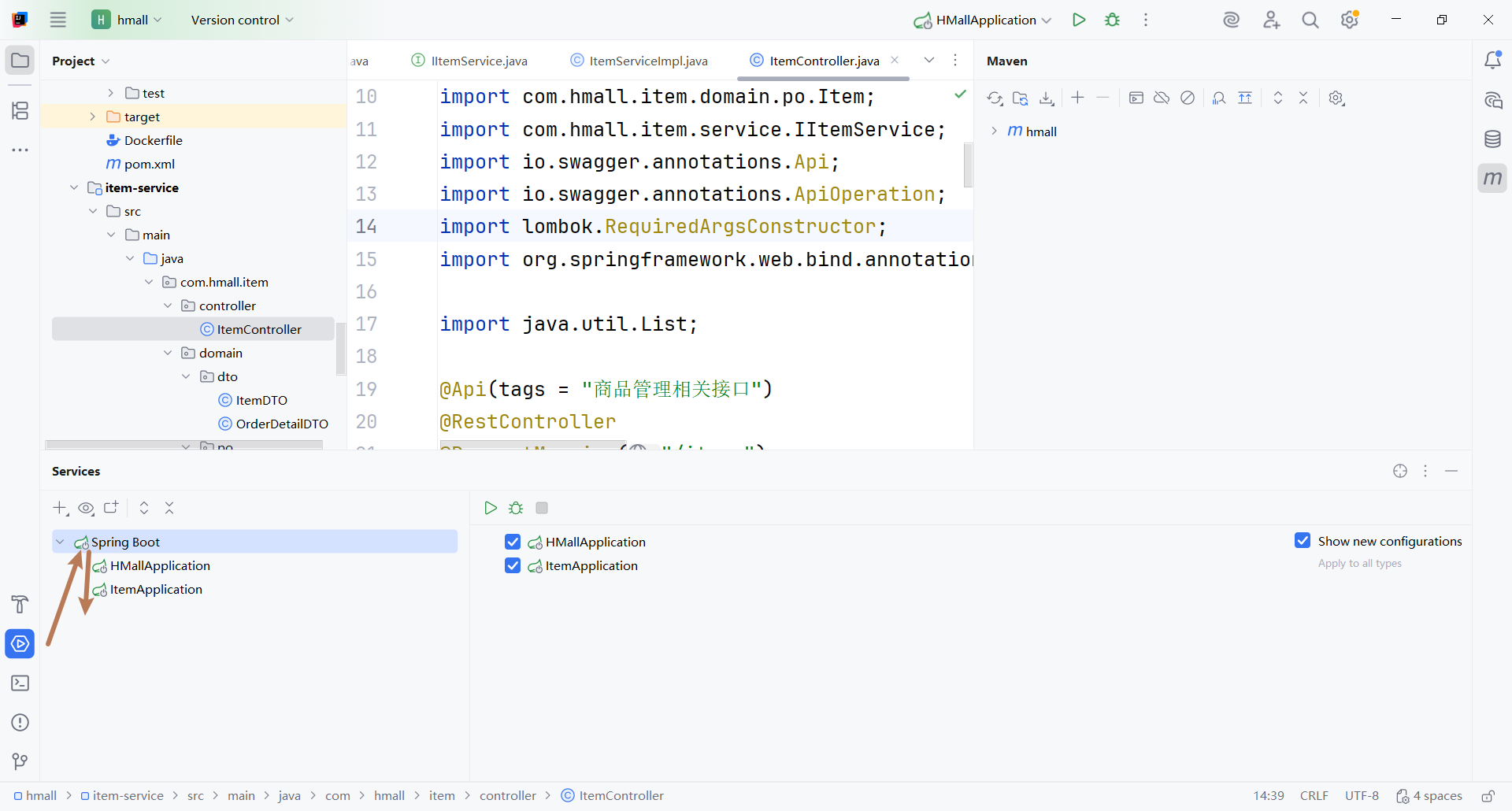The height and width of the screenshot is (811, 1512).
Task: Open the main hamburger menu
Action: click(x=58, y=20)
